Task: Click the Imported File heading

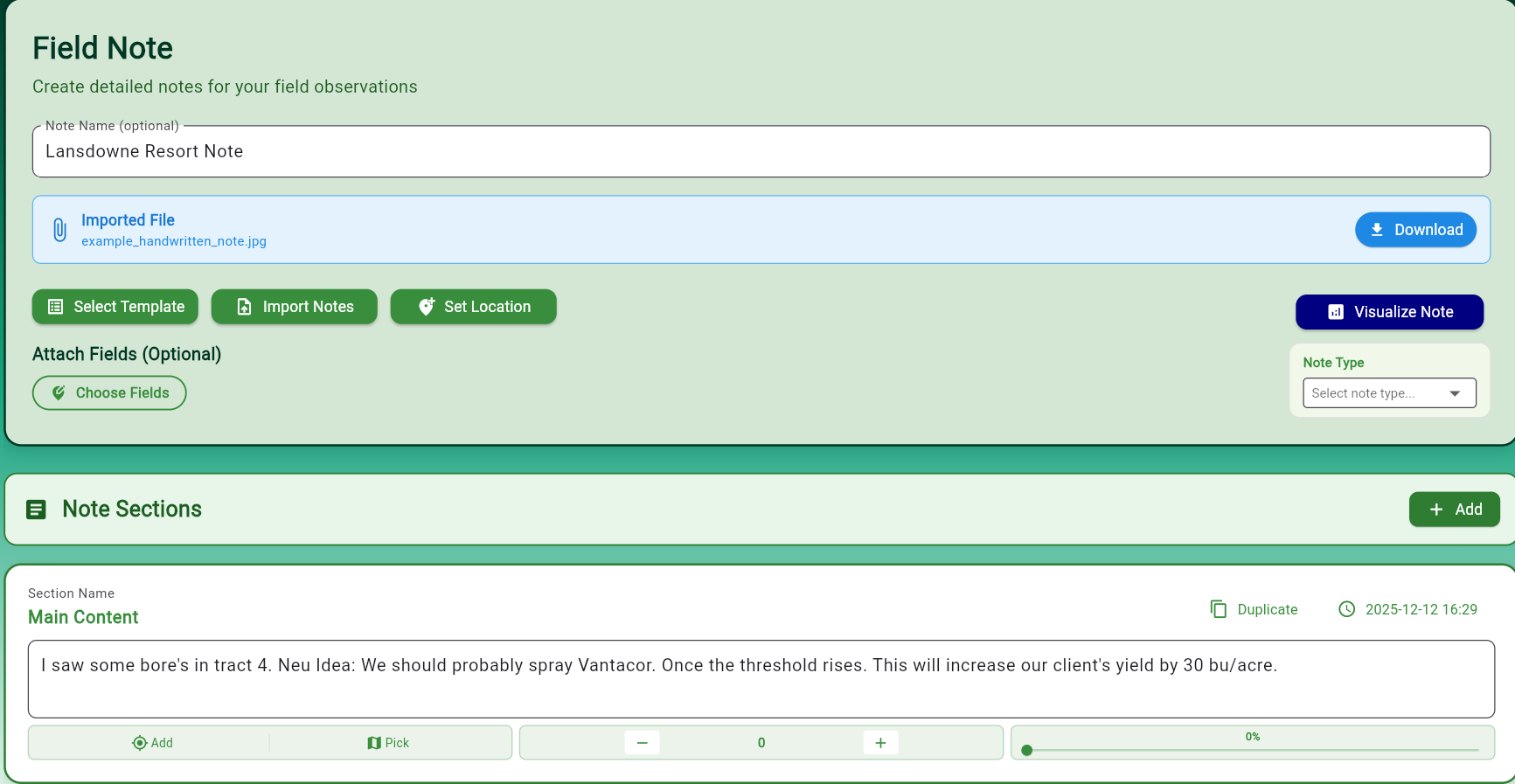Action: (128, 220)
